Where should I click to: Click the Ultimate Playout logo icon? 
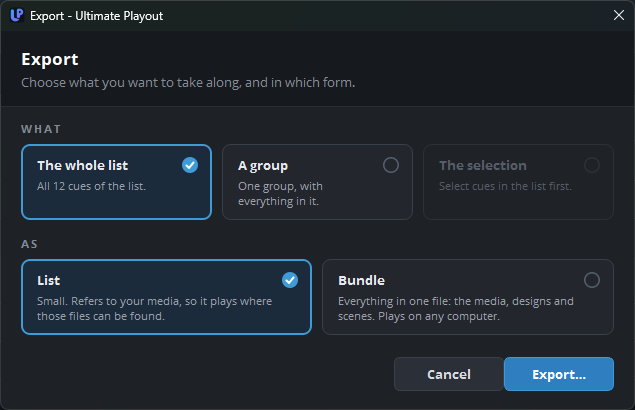pos(17,15)
